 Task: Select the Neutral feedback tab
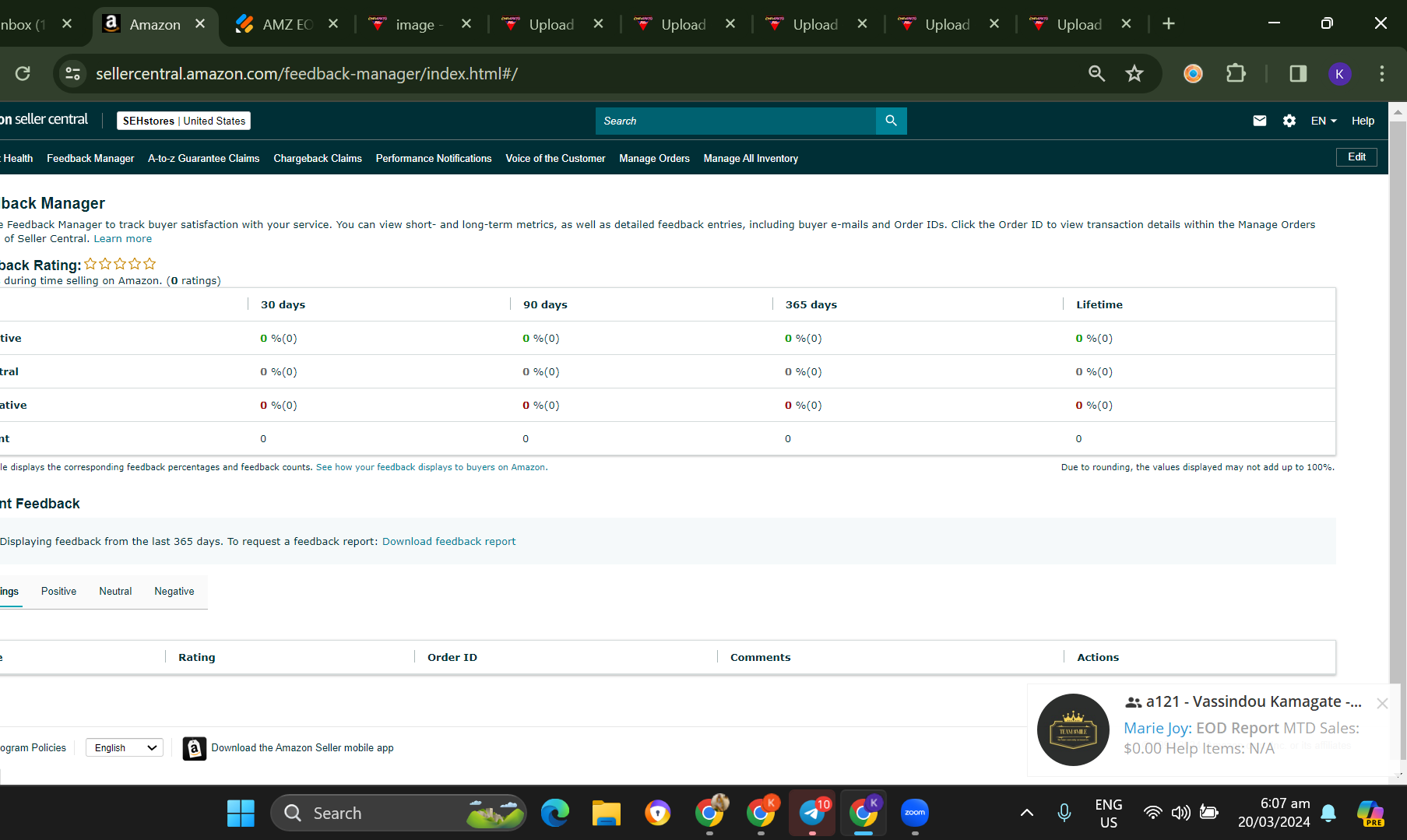point(115,592)
